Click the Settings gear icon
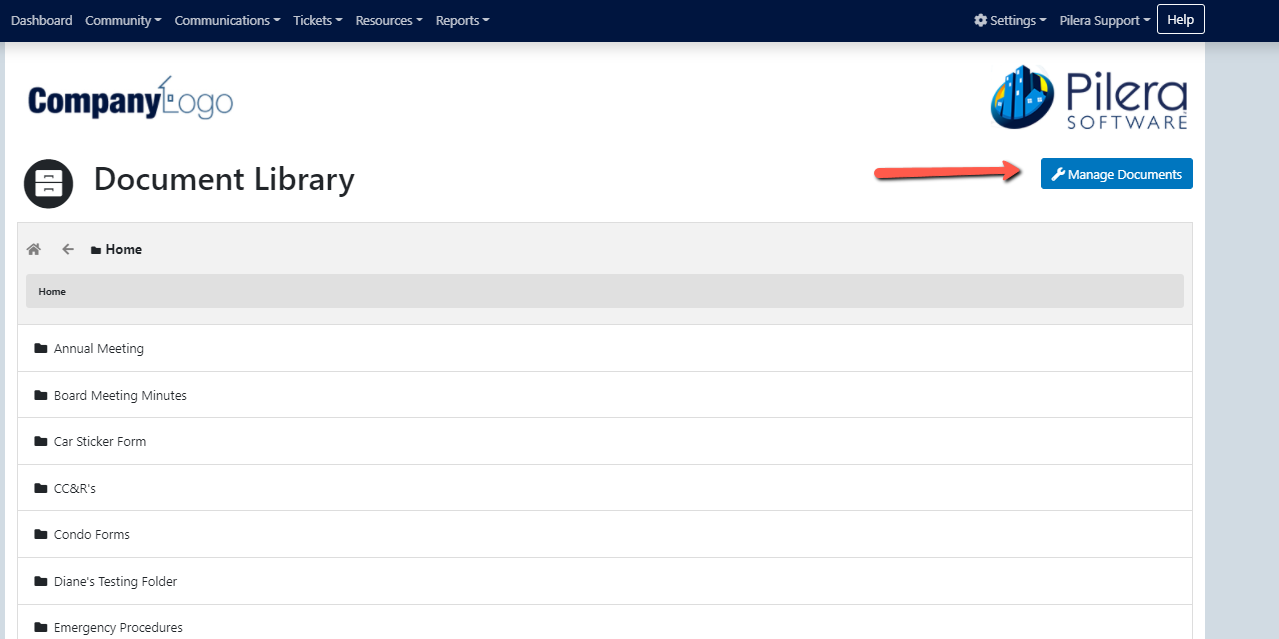The image size is (1279, 639). click(x=980, y=20)
